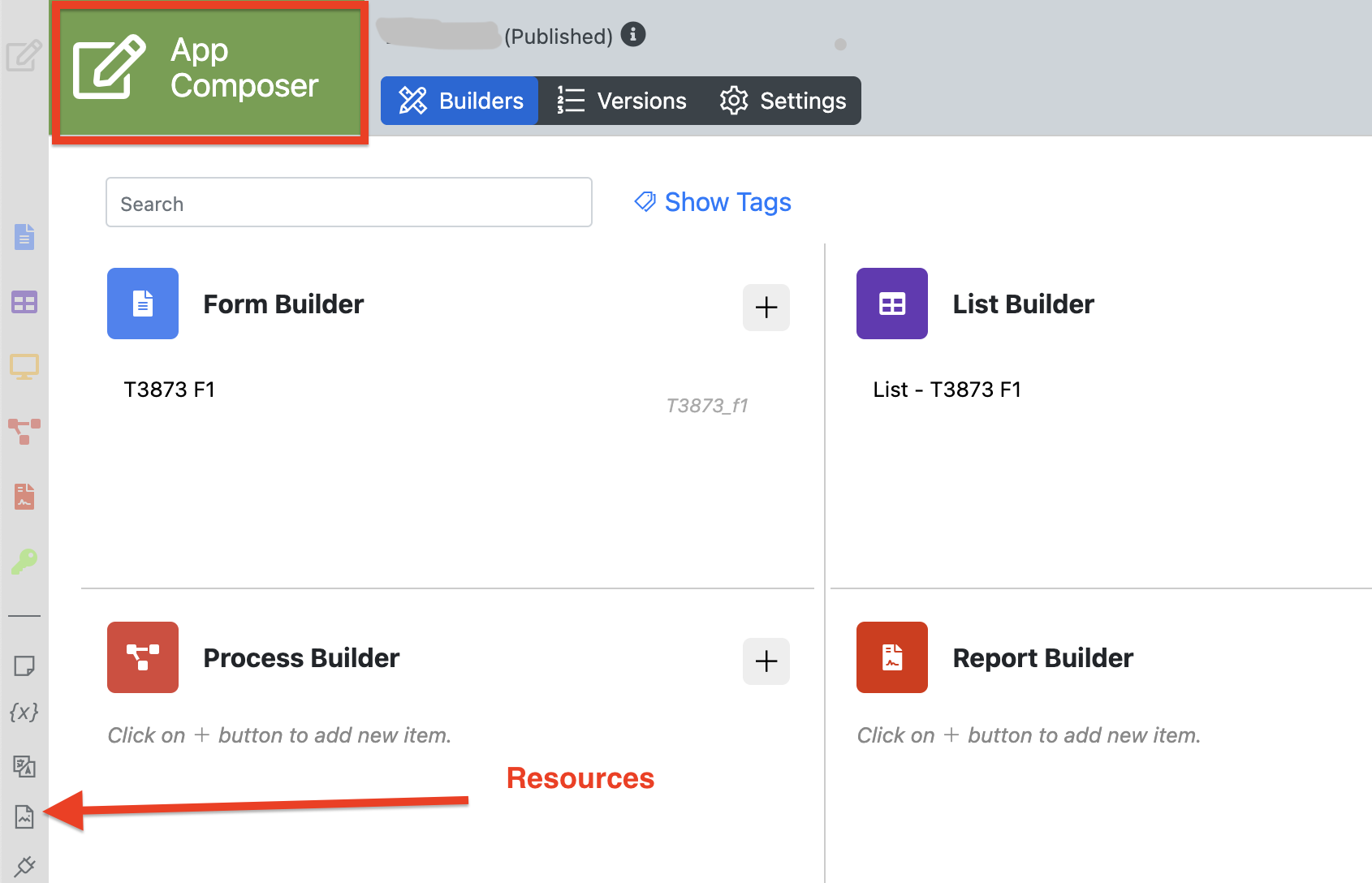Screen dimensions: 1372x883
Task: Open the Settings tab
Action: tap(783, 101)
